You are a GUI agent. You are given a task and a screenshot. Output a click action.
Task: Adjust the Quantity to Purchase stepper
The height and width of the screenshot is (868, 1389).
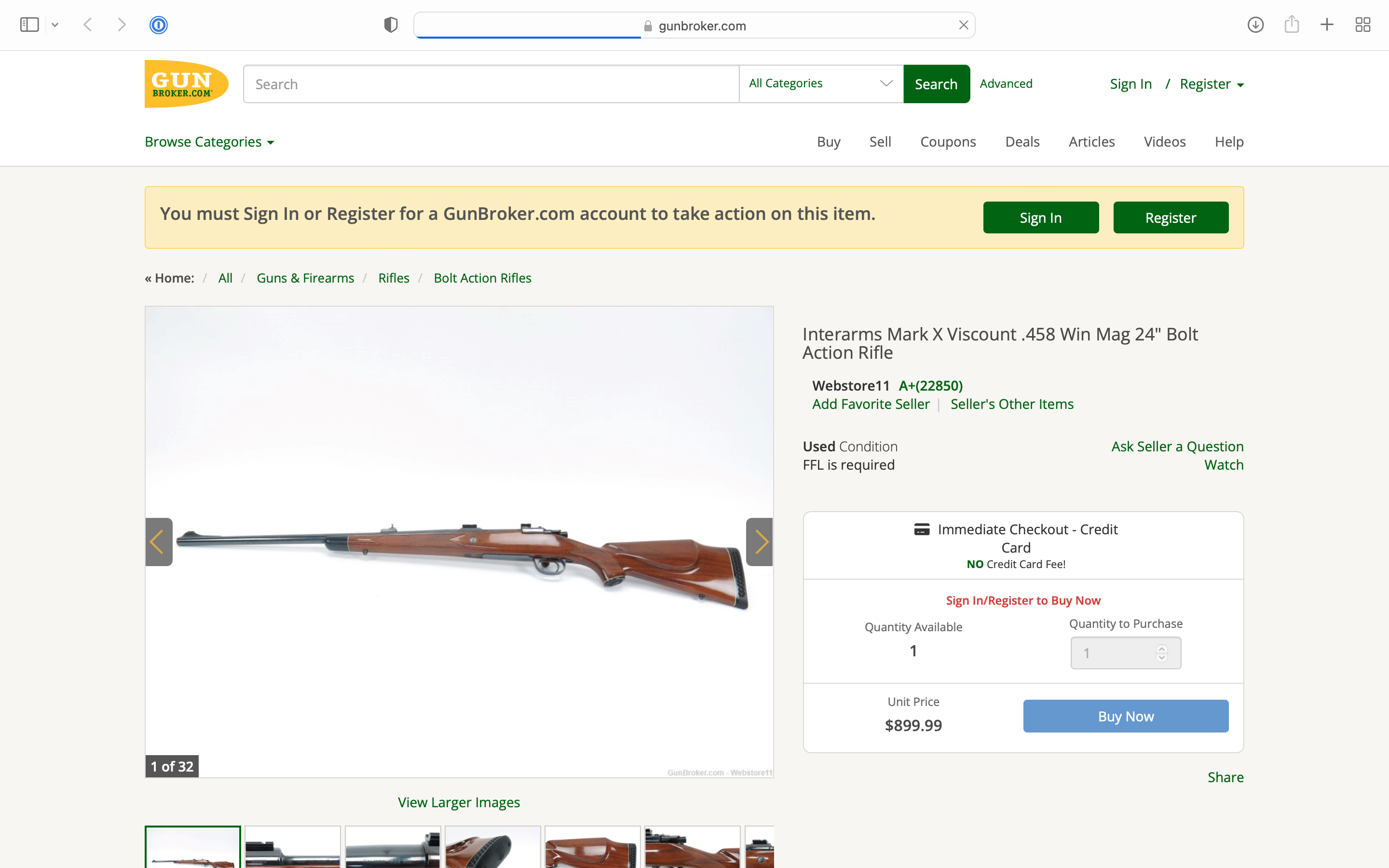1162,653
